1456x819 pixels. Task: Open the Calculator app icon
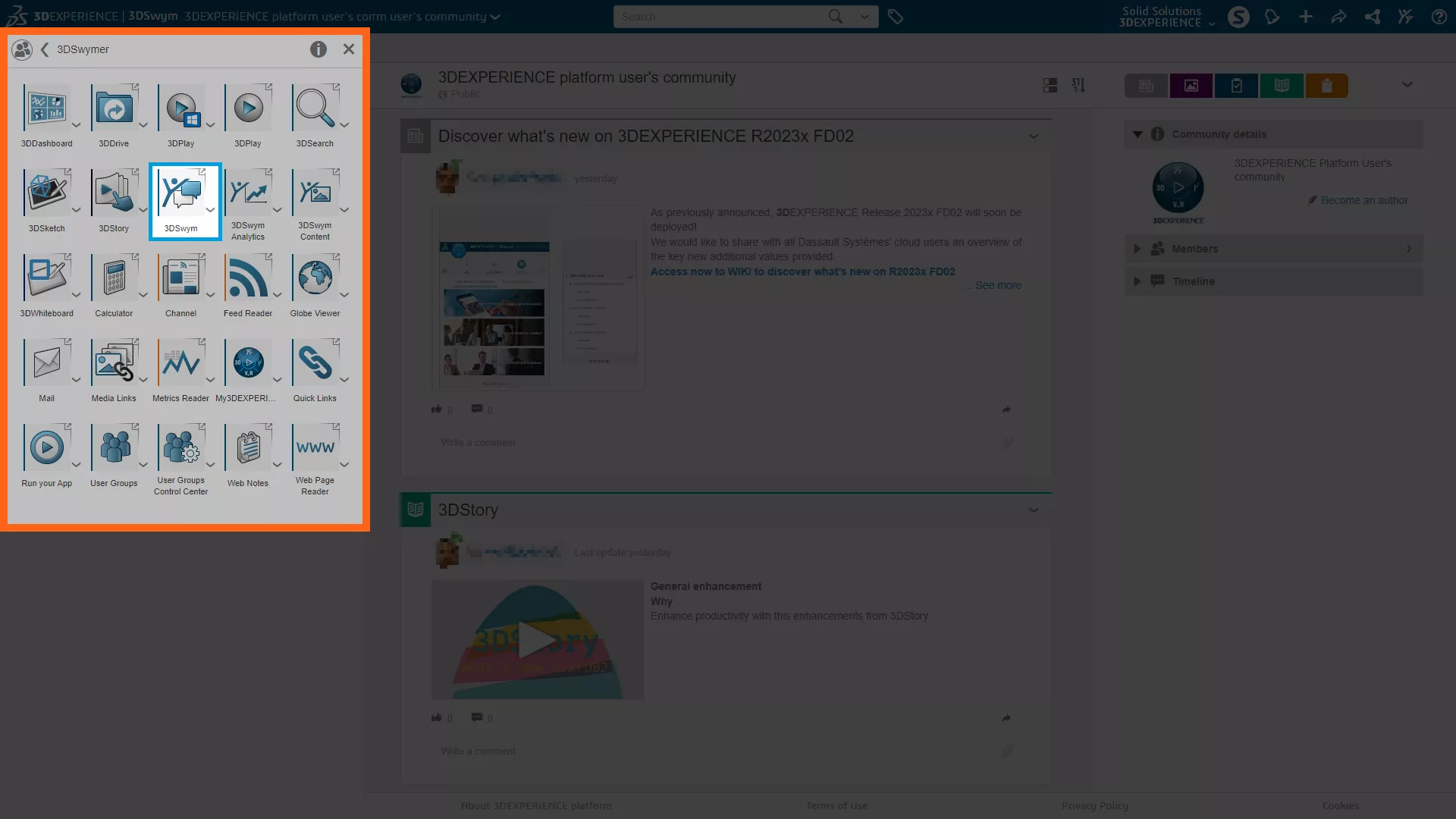(114, 279)
